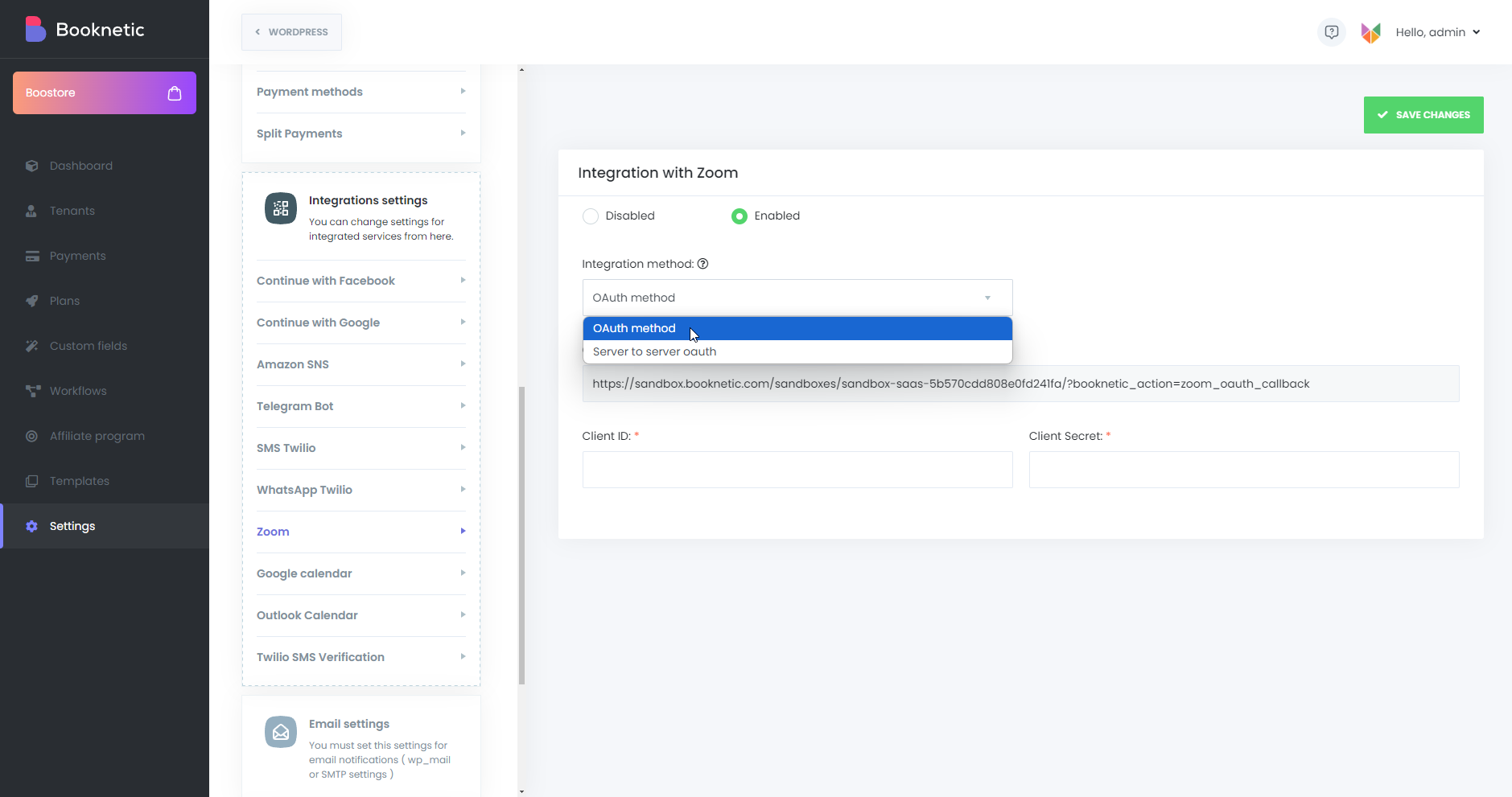Expand the Hello, admin user menu

1437,32
